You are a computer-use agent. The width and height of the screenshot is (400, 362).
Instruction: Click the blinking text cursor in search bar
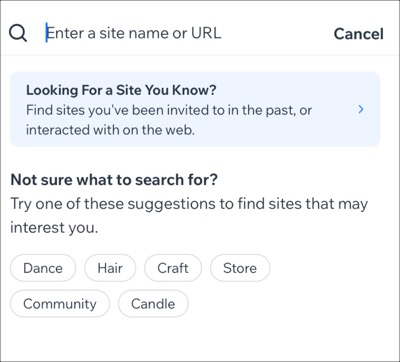click(x=47, y=33)
